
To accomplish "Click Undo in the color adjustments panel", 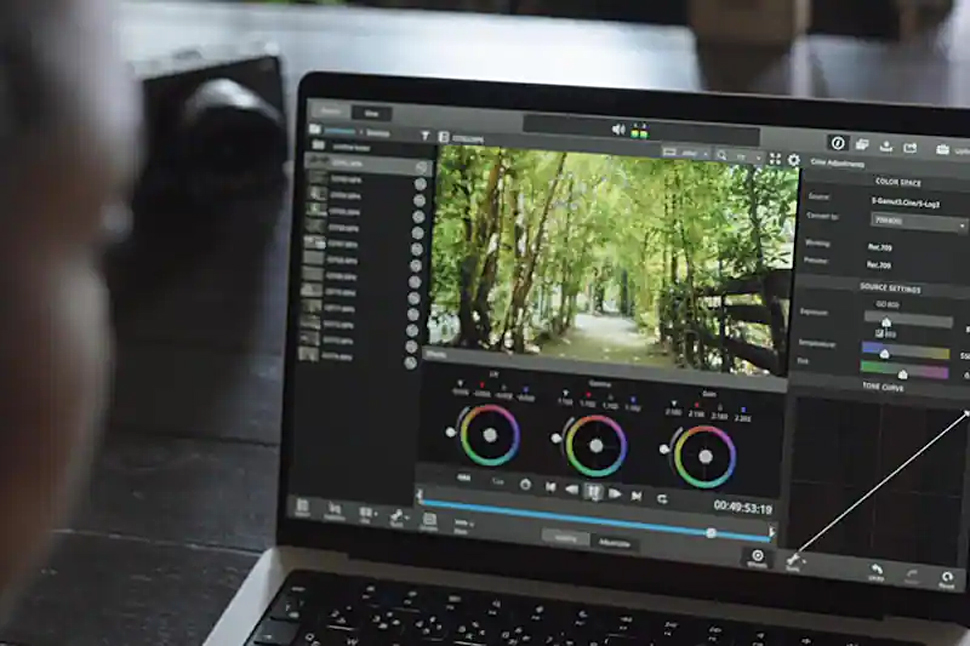I will coord(877,572).
